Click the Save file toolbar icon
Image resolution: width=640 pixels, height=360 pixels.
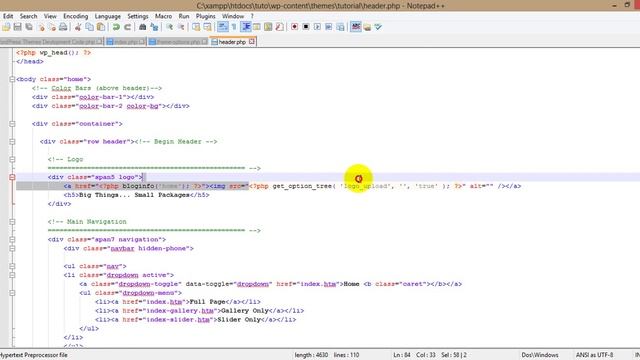(x=18, y=27)
